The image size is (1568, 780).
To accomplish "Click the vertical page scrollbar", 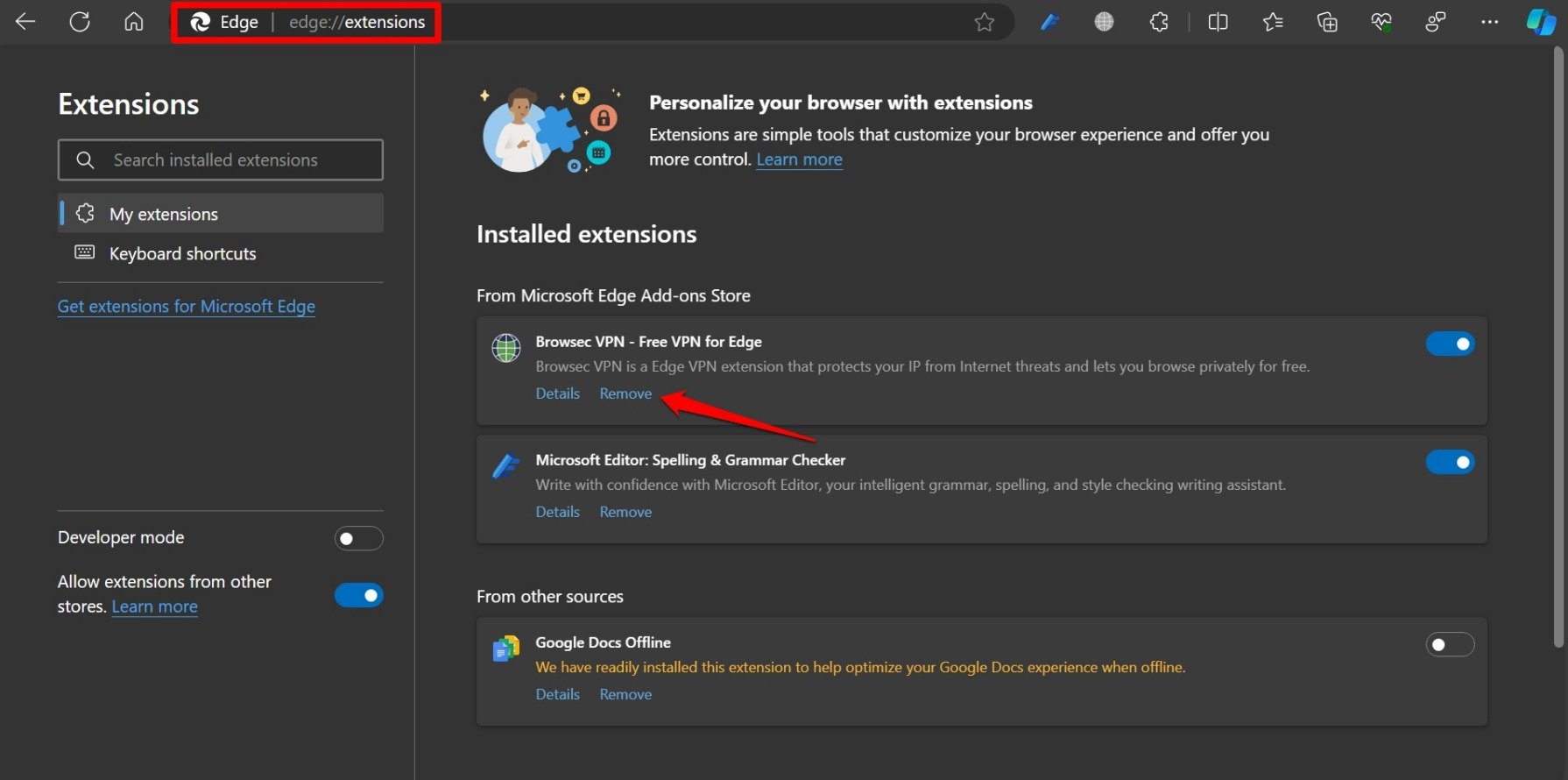I will click(1558, 348).
